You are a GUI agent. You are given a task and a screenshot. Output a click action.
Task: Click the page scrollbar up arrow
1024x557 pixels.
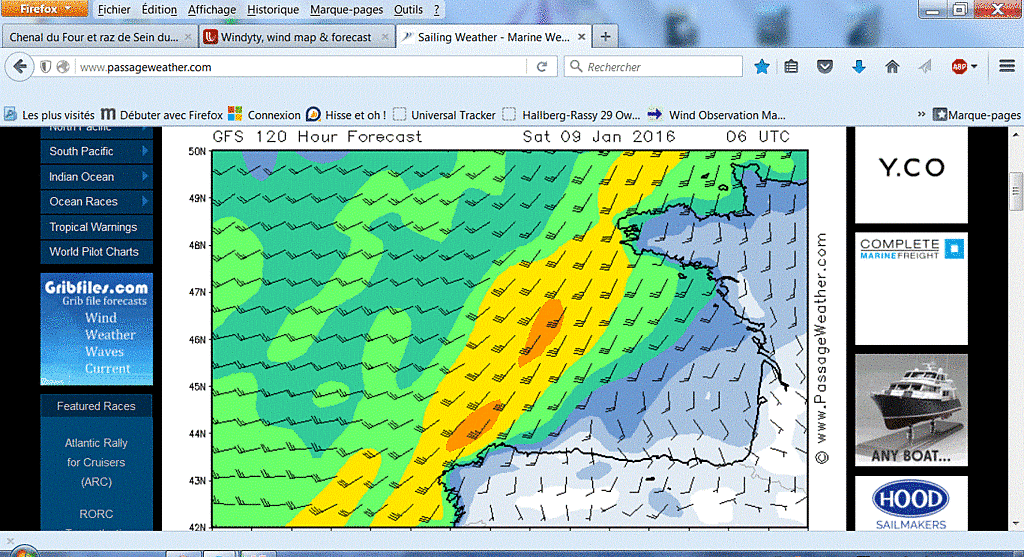point(1016,134)
